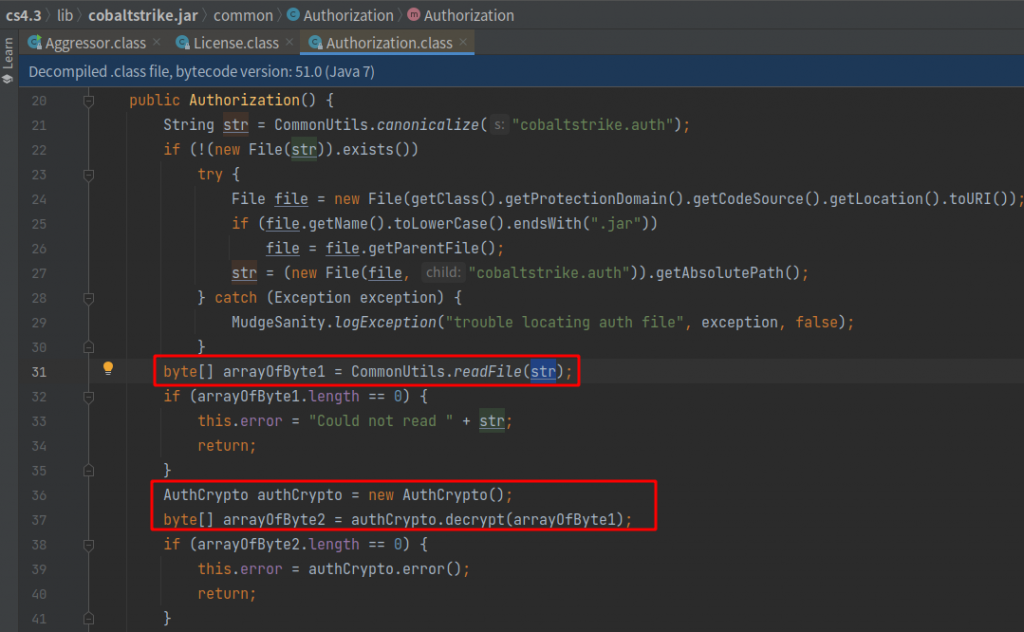Collapse the try block fold at line 23
The width and height of the screenshot is (1024, 632).
click(89, 174)
